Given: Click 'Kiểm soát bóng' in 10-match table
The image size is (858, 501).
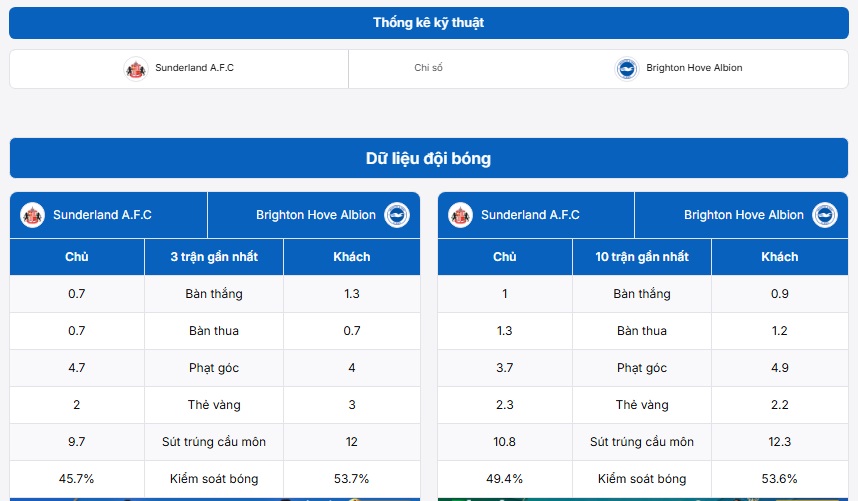Looking at the screenshot, I should point(642,479).
